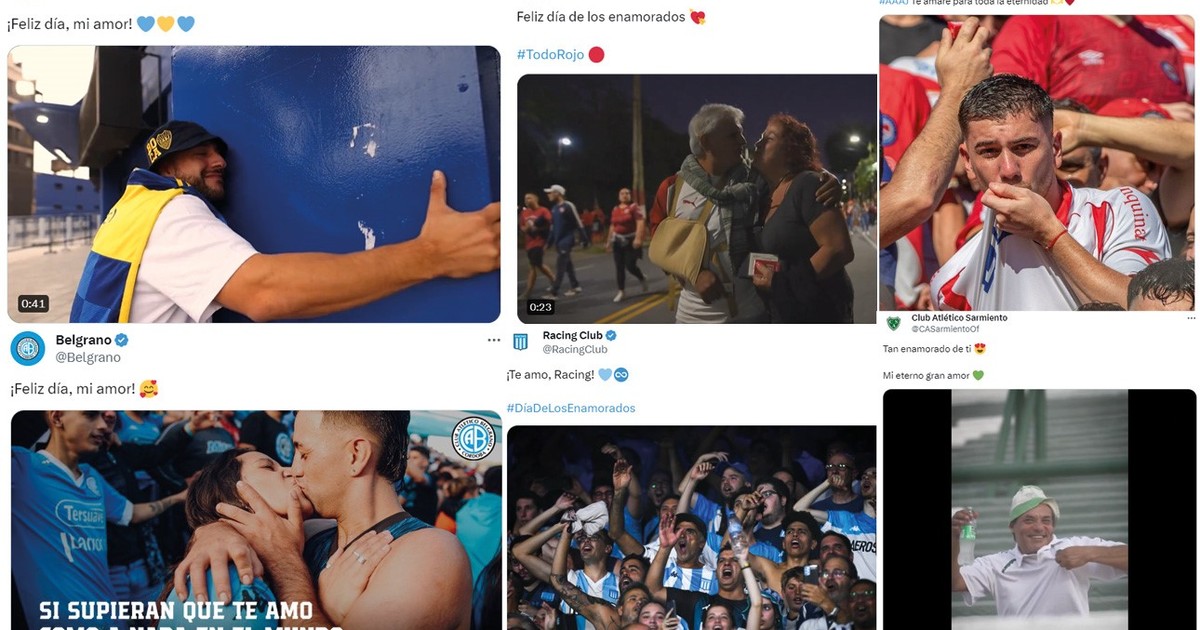Click Racing Club's verified checkmark badge
Viewport: 1200px width, 630px height.
[x=611, y=336]
